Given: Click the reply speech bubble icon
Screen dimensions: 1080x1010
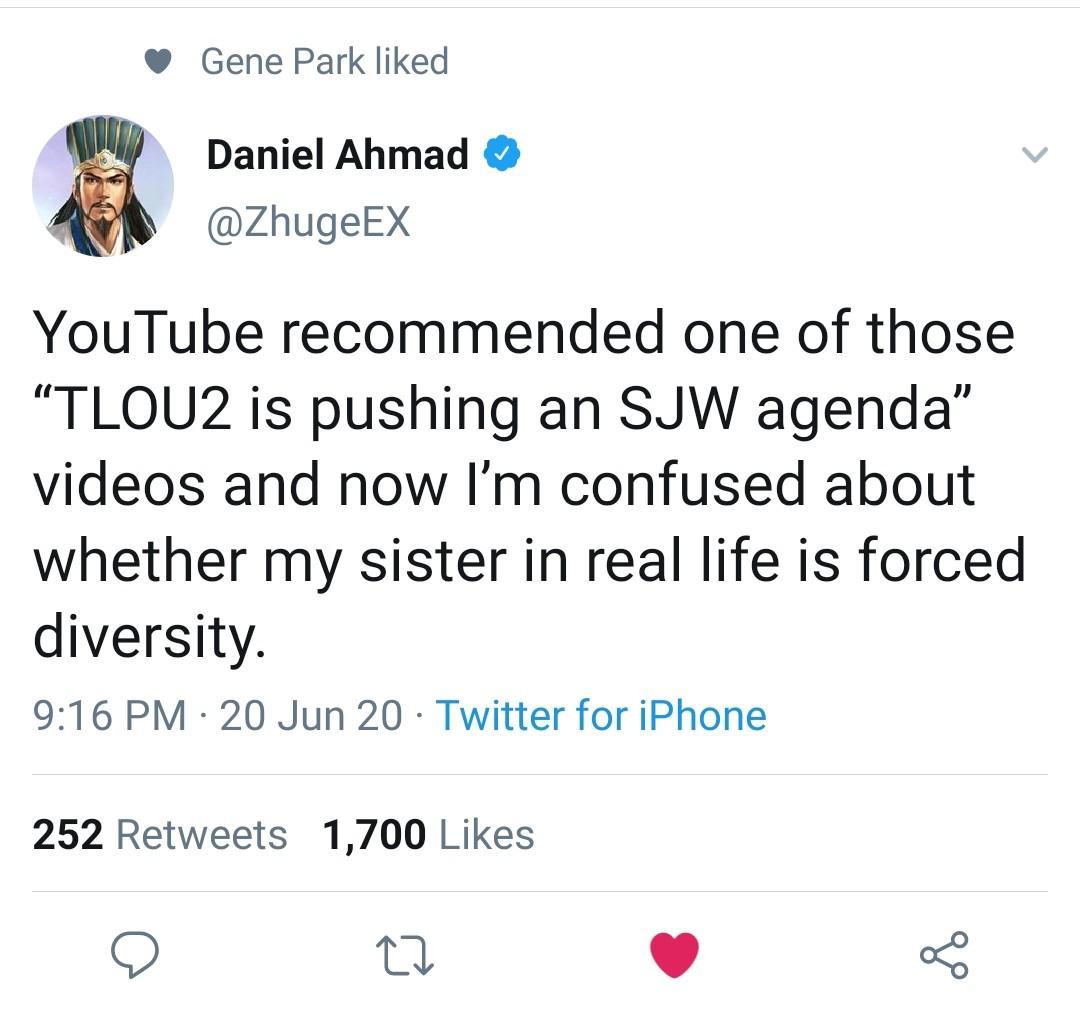Looking at the screenshot, I should point(134,954).
